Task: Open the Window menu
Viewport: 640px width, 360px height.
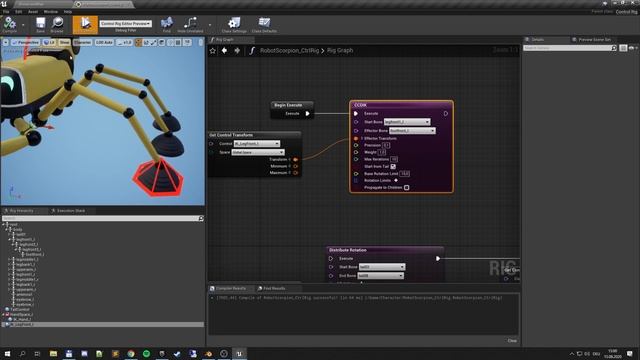Action: [x=51, y=12]
